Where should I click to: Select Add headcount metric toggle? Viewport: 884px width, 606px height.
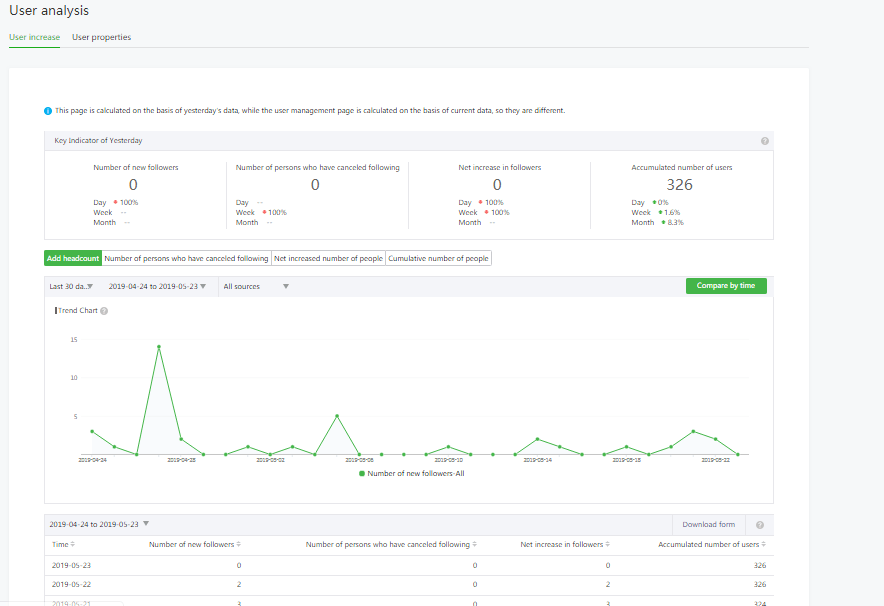[73, 258]
